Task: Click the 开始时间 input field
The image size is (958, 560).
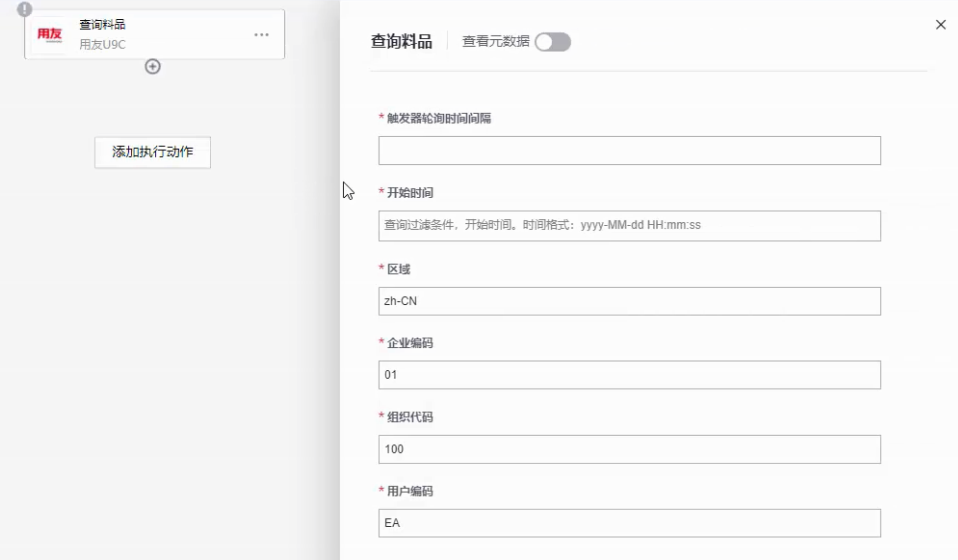Action: [629, 226]
